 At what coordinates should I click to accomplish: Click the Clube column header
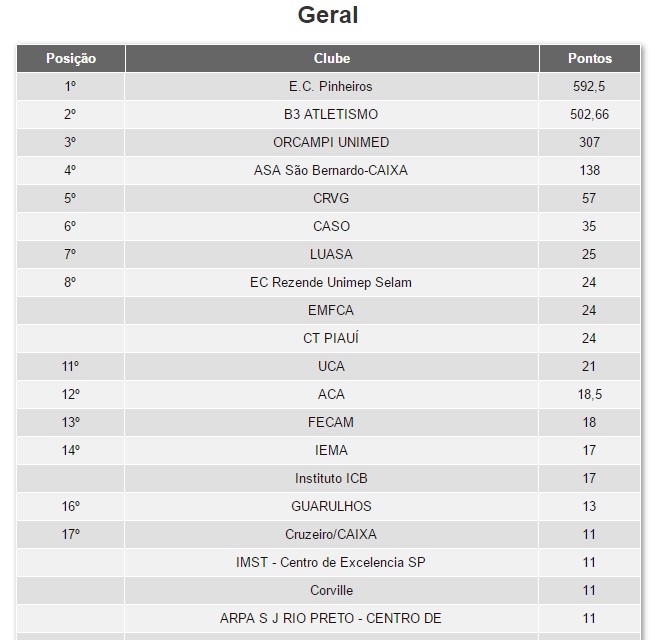331,58
